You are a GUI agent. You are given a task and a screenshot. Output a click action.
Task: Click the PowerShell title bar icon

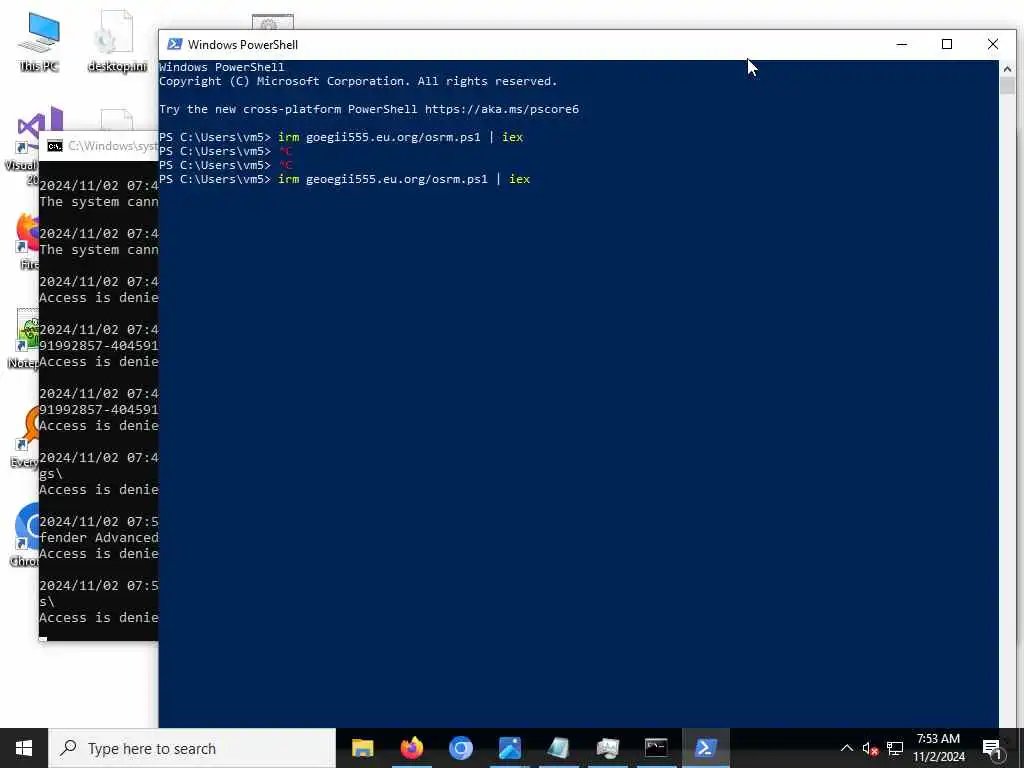pos(174,44)
